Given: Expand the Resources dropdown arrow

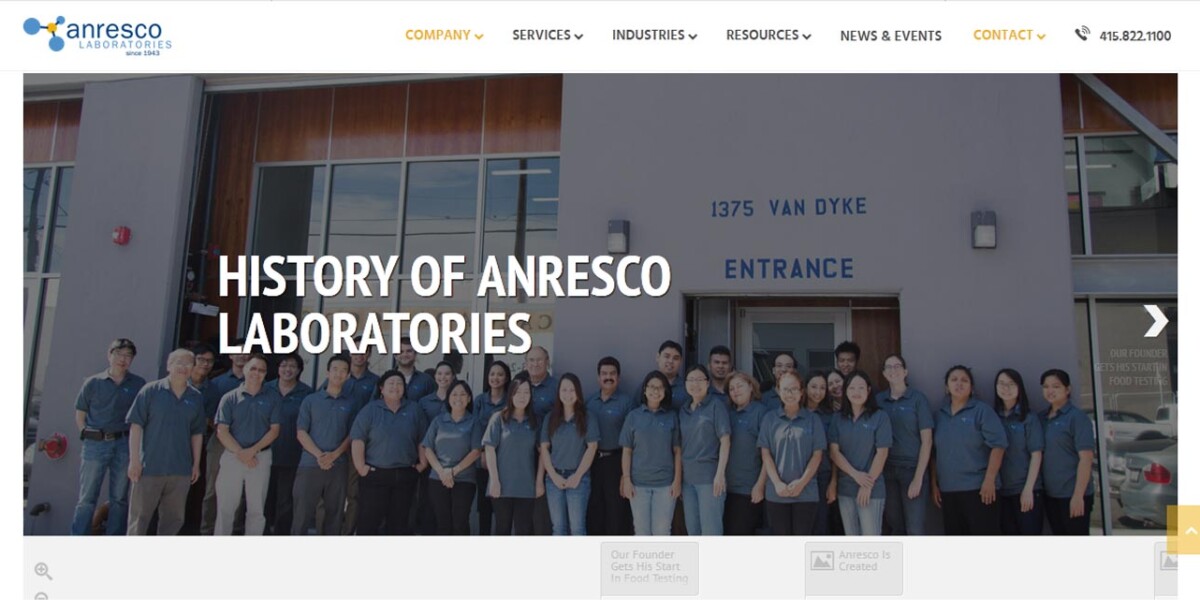Looking at the screenshot, I should (806, 36).
